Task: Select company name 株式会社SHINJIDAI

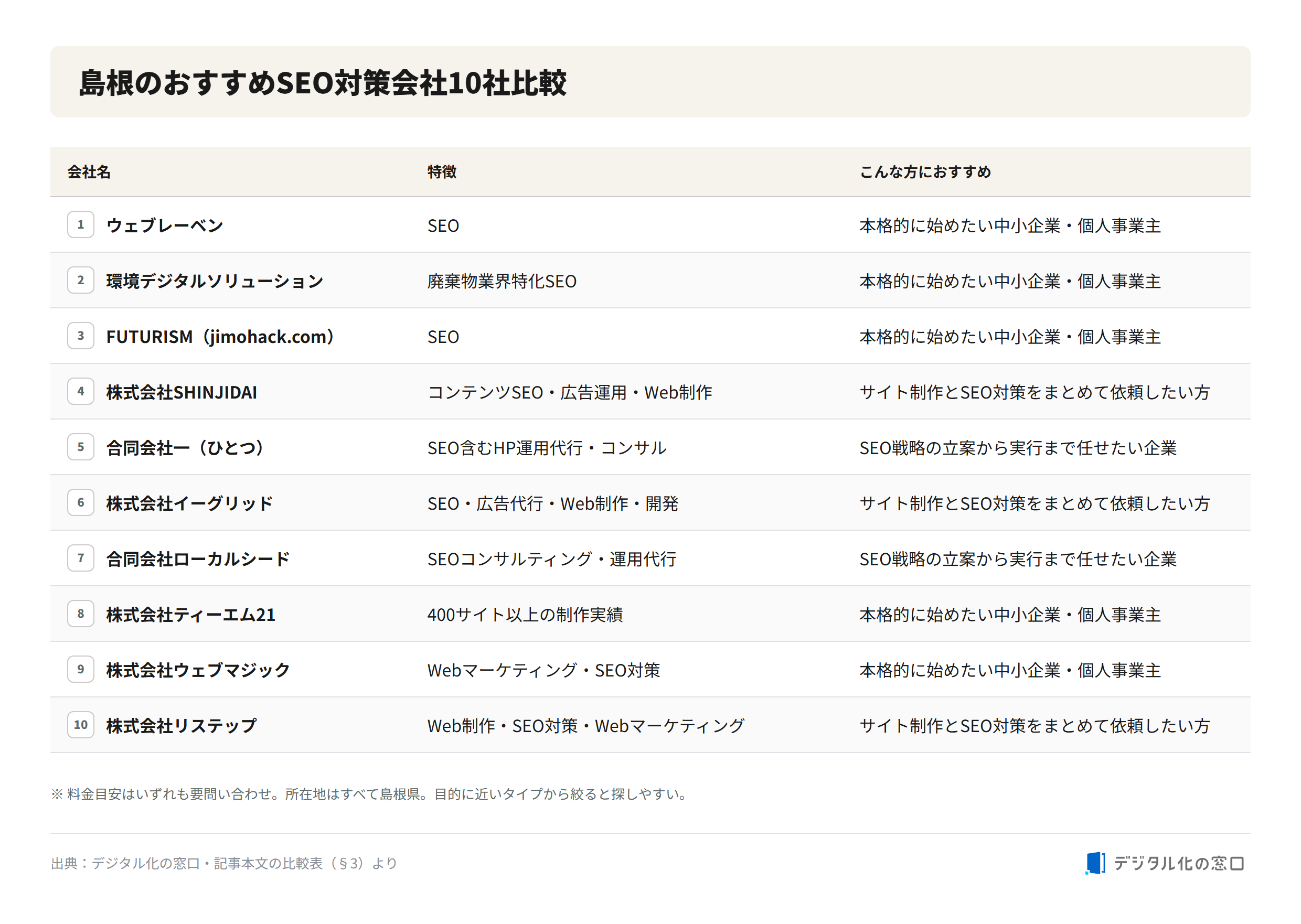Action: (182, 392)
